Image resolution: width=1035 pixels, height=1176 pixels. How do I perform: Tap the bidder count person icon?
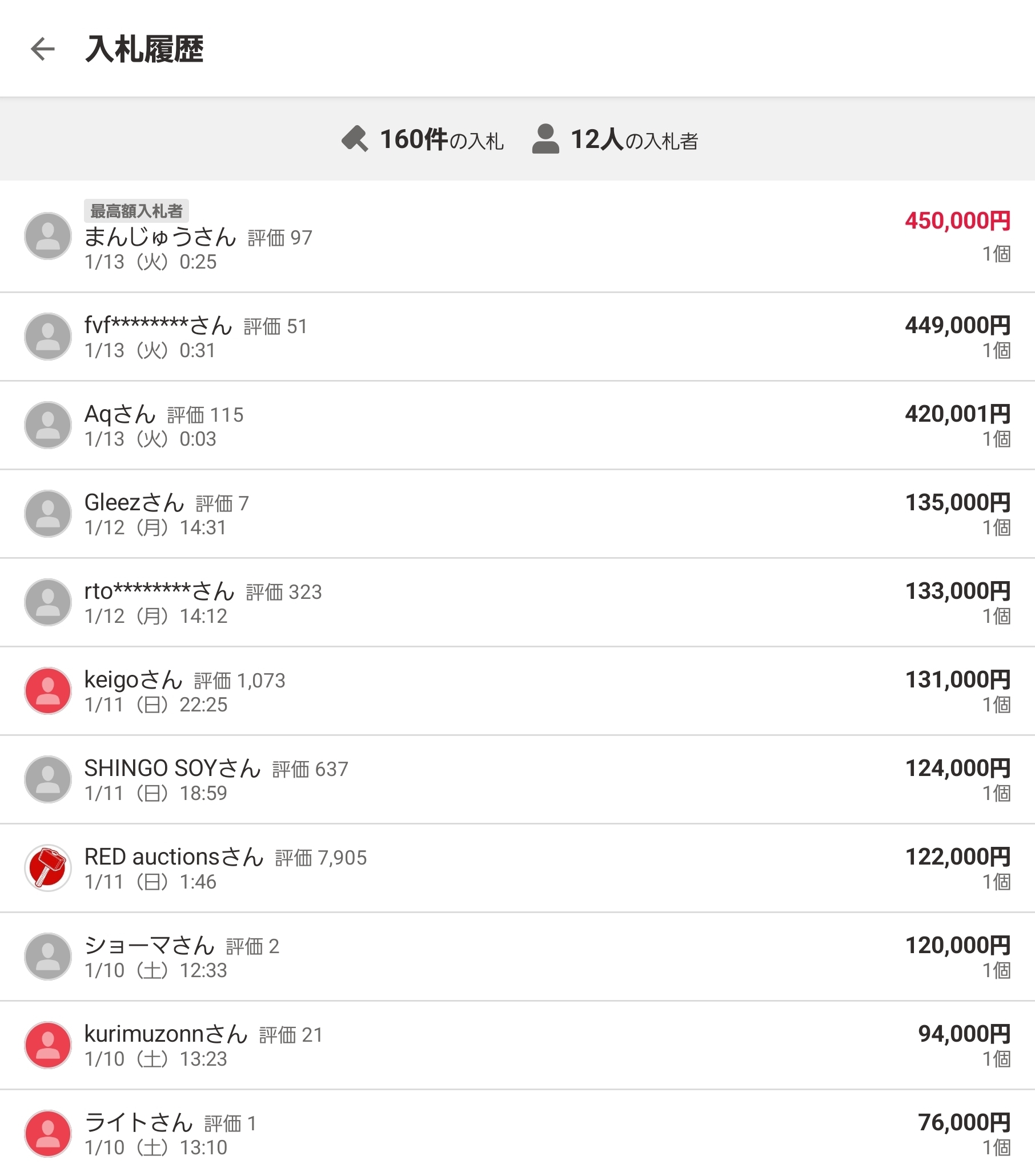pyautogui.click(x=545, y=139)
